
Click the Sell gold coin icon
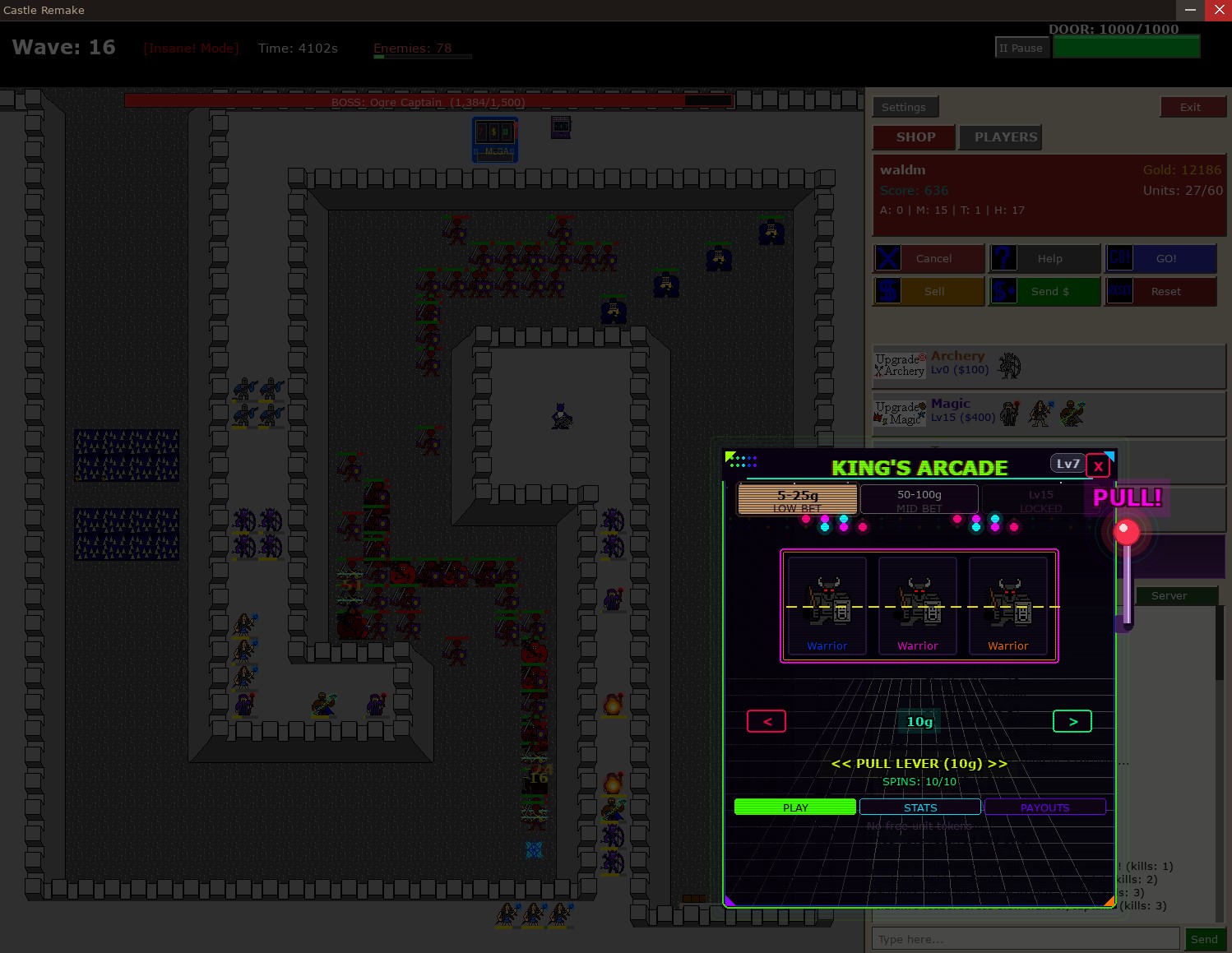click(x=888, y=291)
